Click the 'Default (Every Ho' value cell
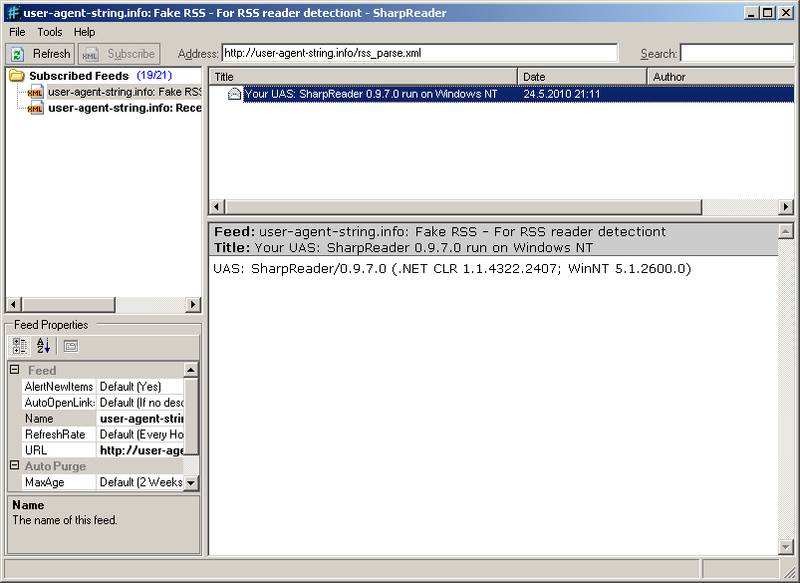This screenshot has height=583, width=800. pyautogui.click(x=141, y=434)
